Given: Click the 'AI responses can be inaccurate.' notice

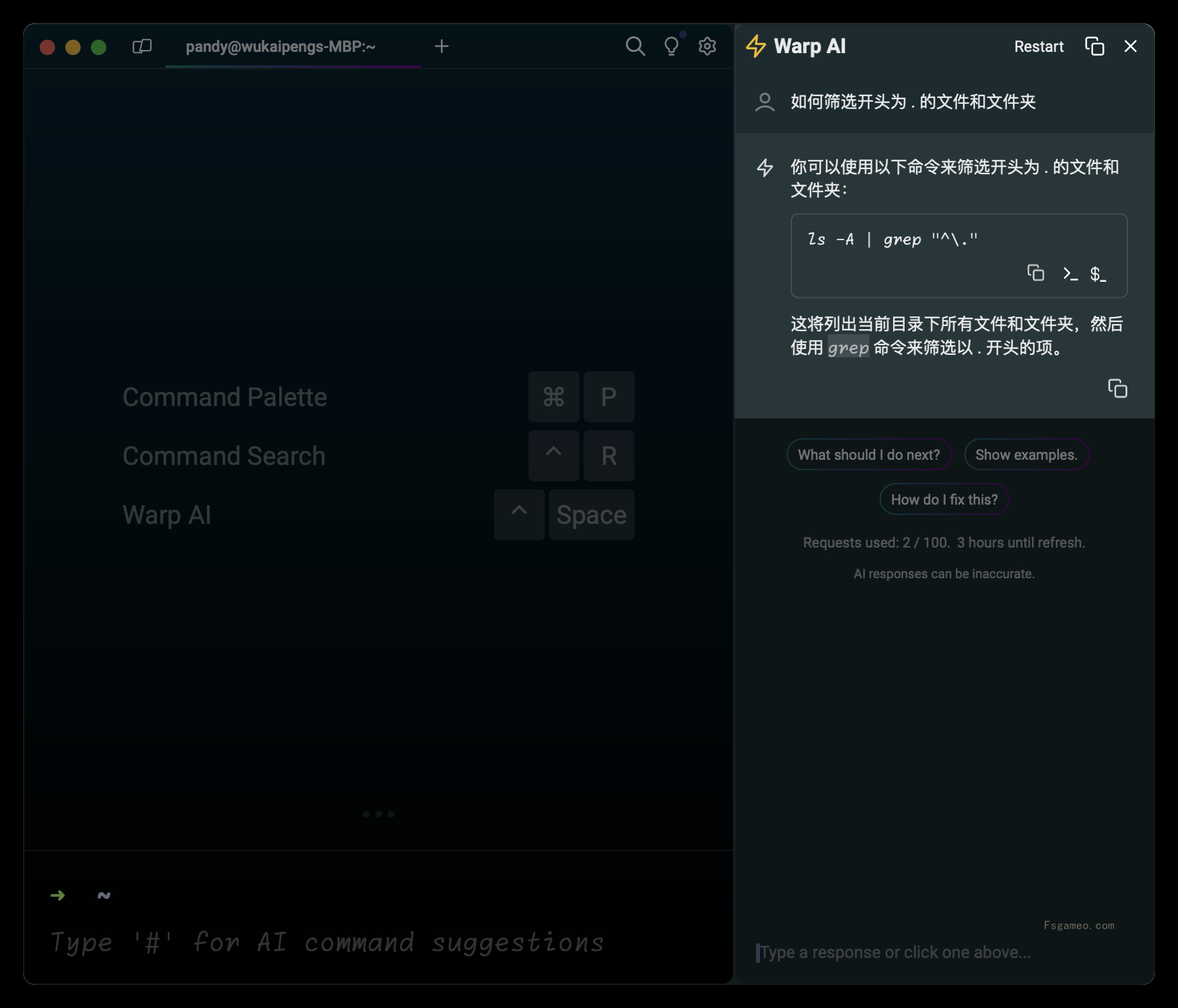Looking at the screenshot, I should pyautogui.click(x=944, y=574).
